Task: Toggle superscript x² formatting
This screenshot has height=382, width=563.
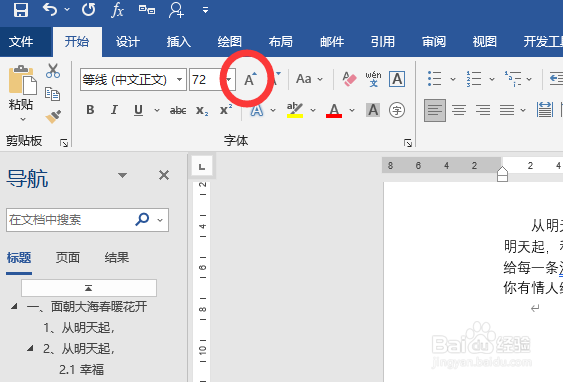Action: point(226,110)
